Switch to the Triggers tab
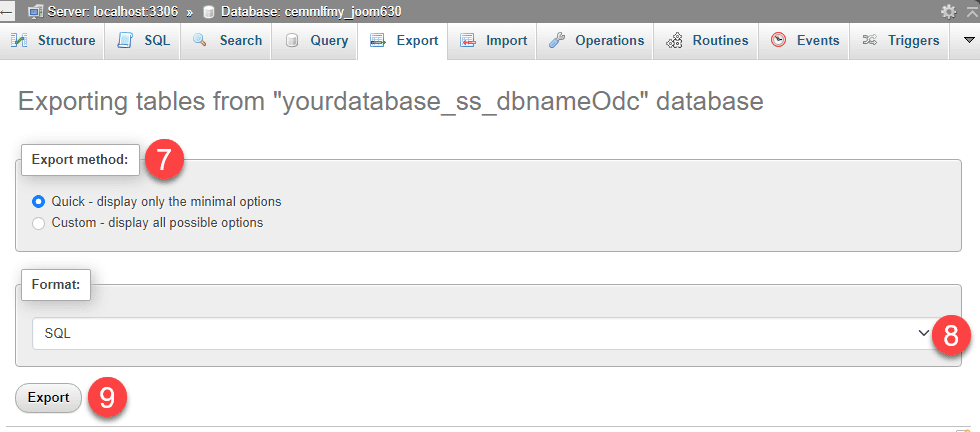Screen dimensions: 980x432 (x=901, y=41)
